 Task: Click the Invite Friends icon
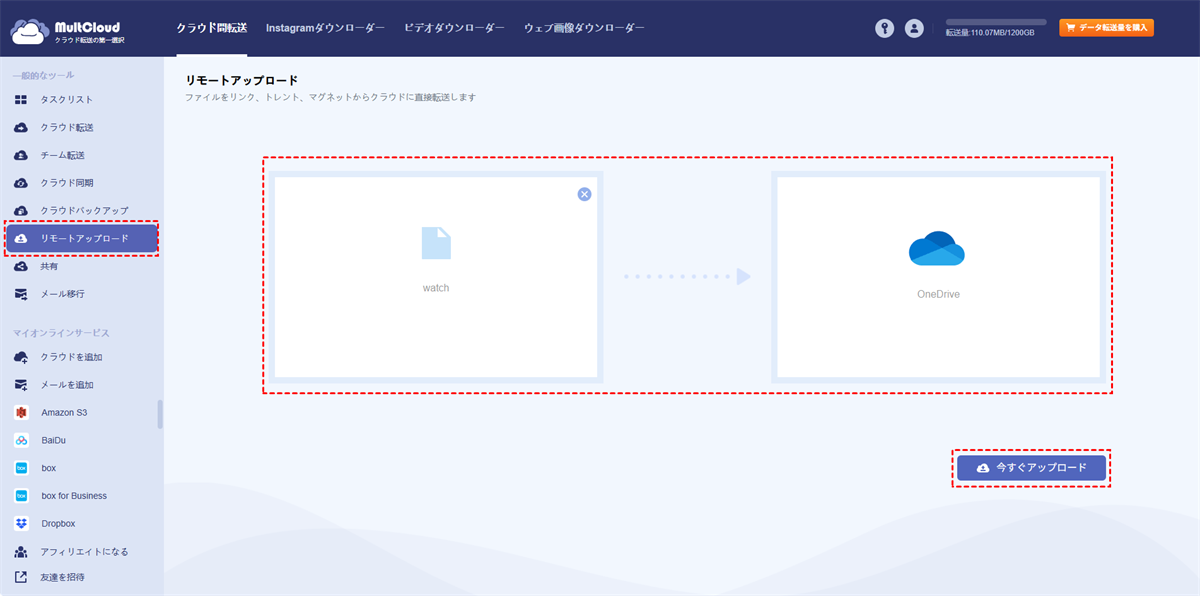(x=21, y=578)
